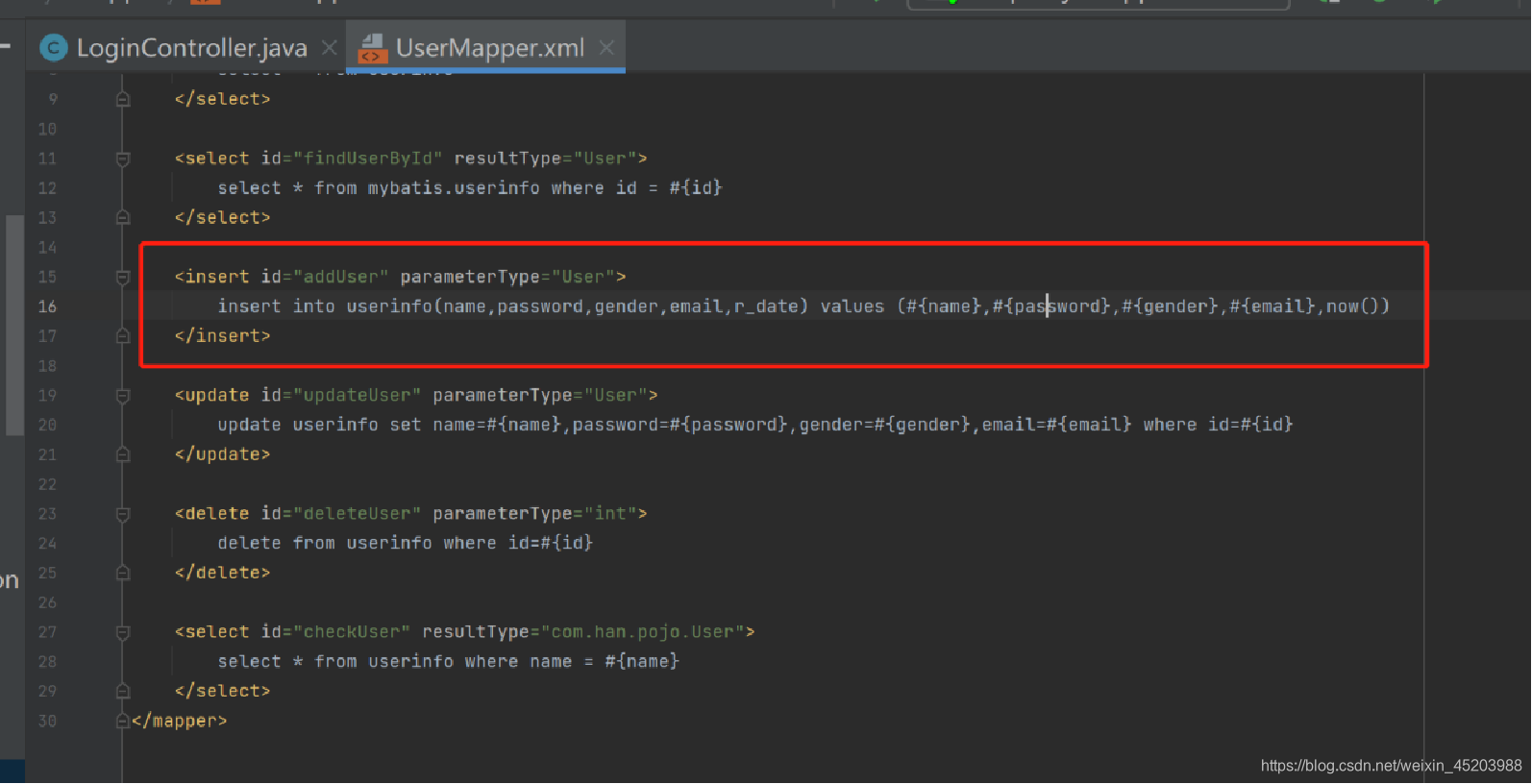The image size is (1532, 784).
Task: Click the closing </mapper> tag
Action: [x=180, y=721]
